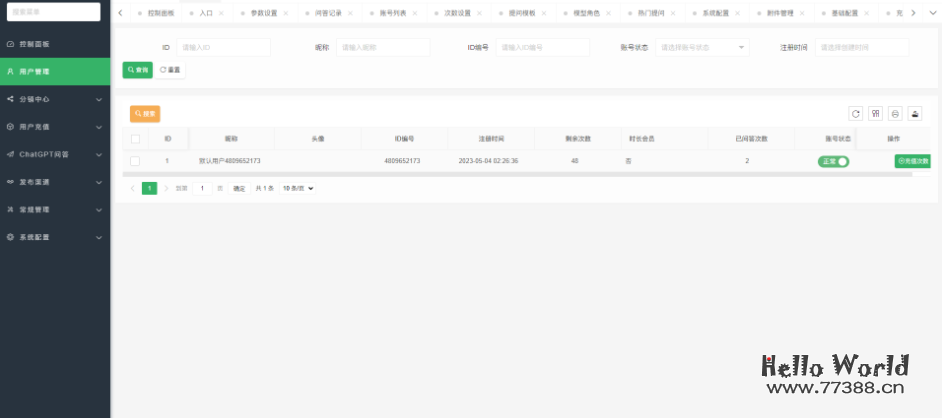942x418 pixels.
Task: Switch to the 次数设置 tab
Action: [457, 13]
